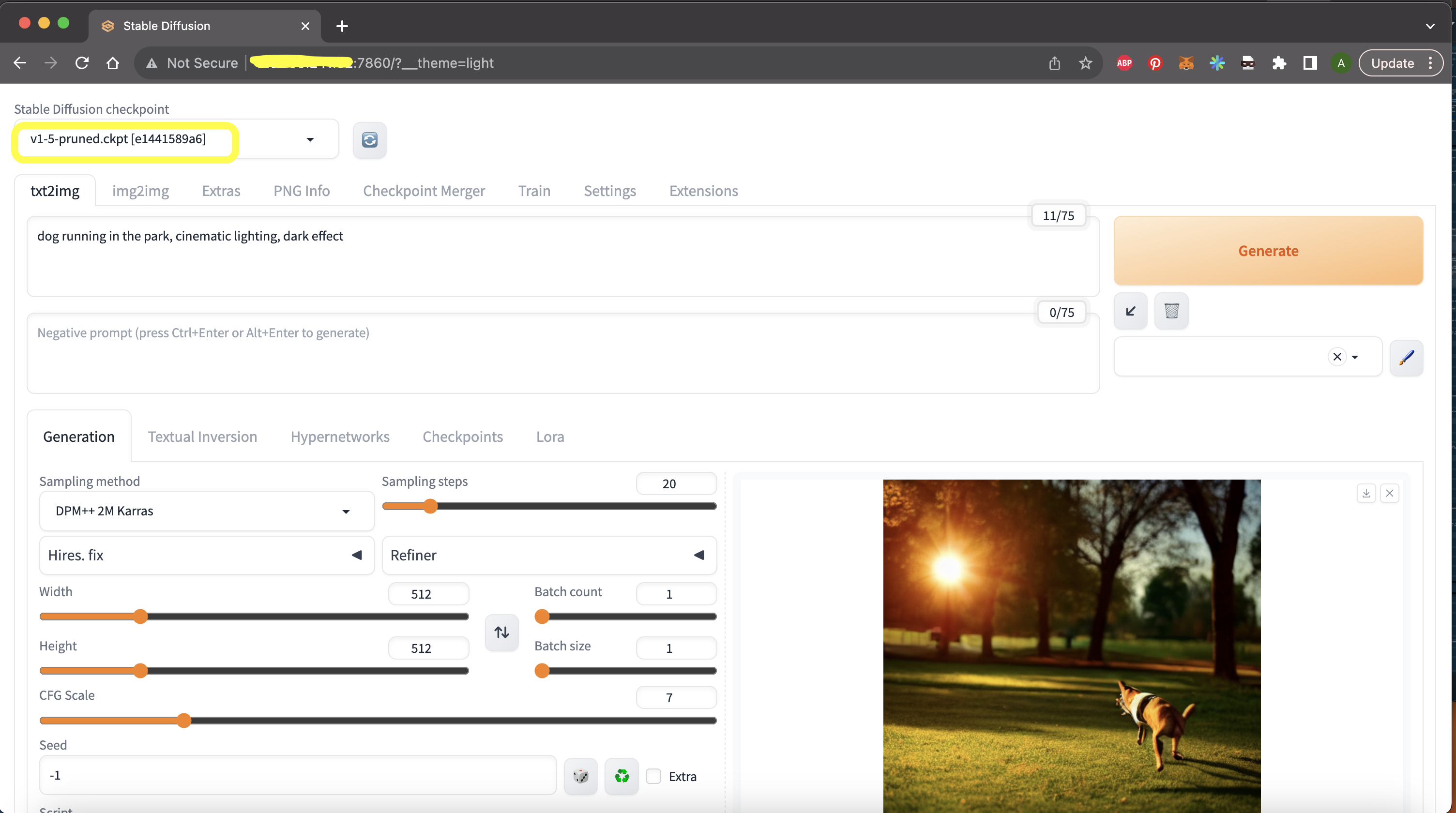Click the swap width and height icon
Screen dimensions: 1456x813
(501, 632)
